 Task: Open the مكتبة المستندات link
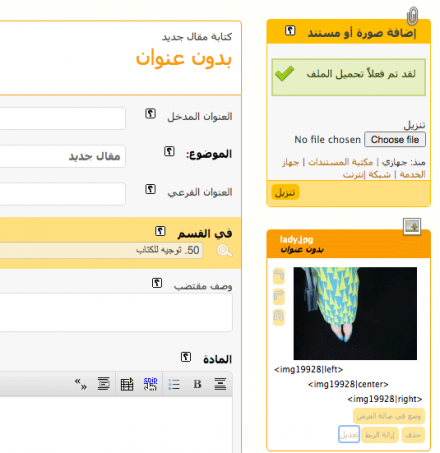(x=340, y=162)
